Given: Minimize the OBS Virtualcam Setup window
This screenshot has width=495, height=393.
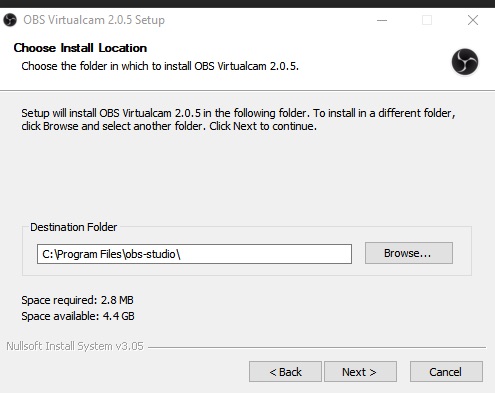Looking at the screenshot, I should [x=382, y=20].
